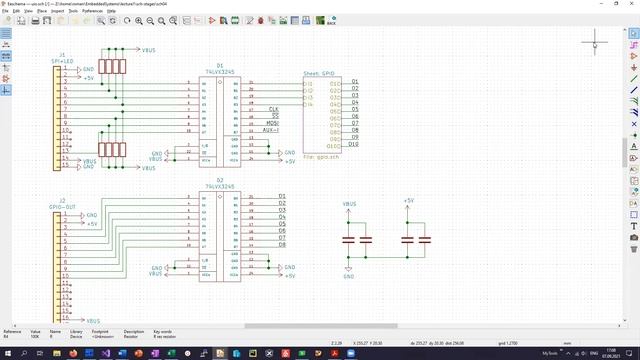Select the Bus to bus entry tool
The width and height of the screenshot is (640, 360).
(634, 112)
